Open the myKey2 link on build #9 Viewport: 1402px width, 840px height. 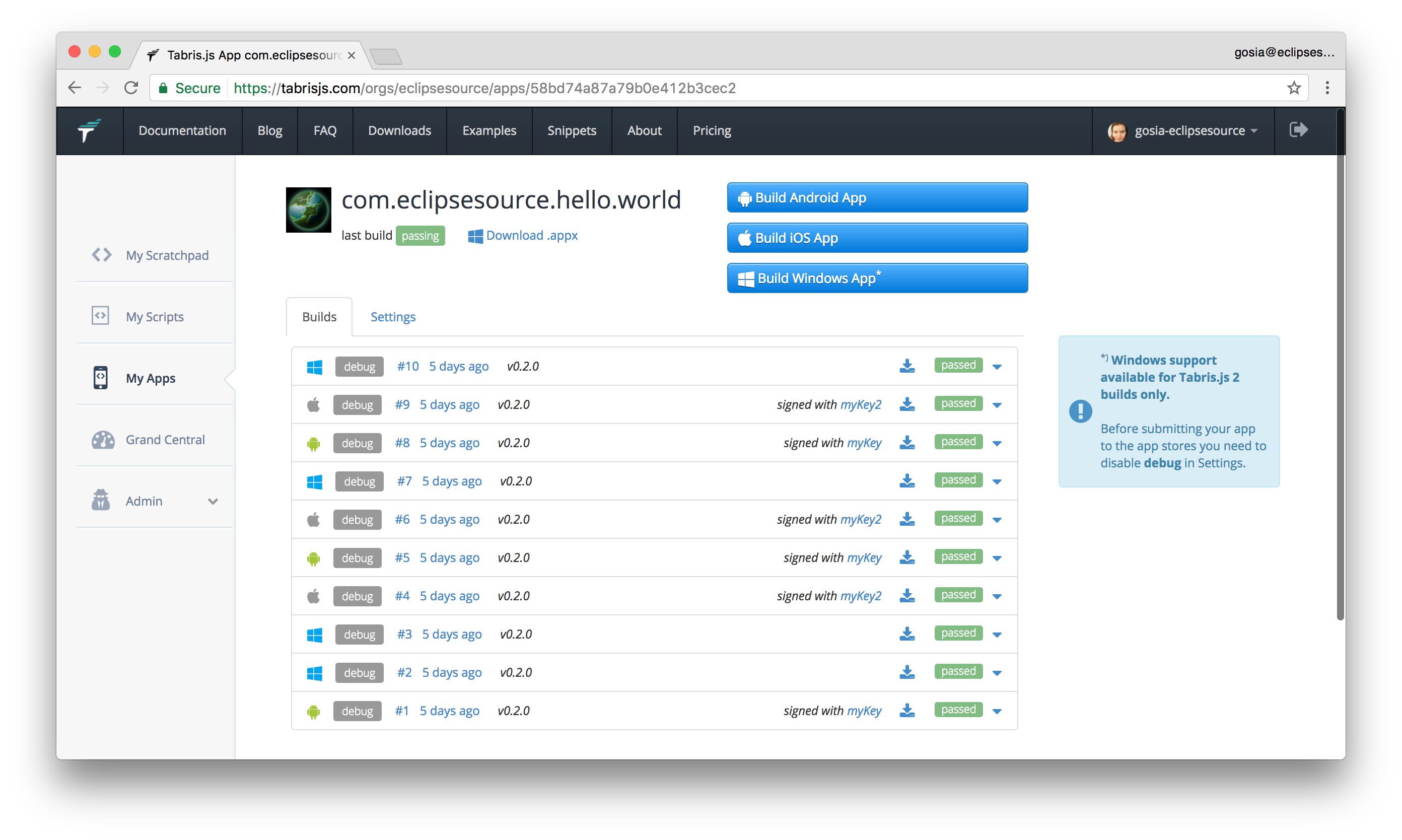[x=860, y=405]
